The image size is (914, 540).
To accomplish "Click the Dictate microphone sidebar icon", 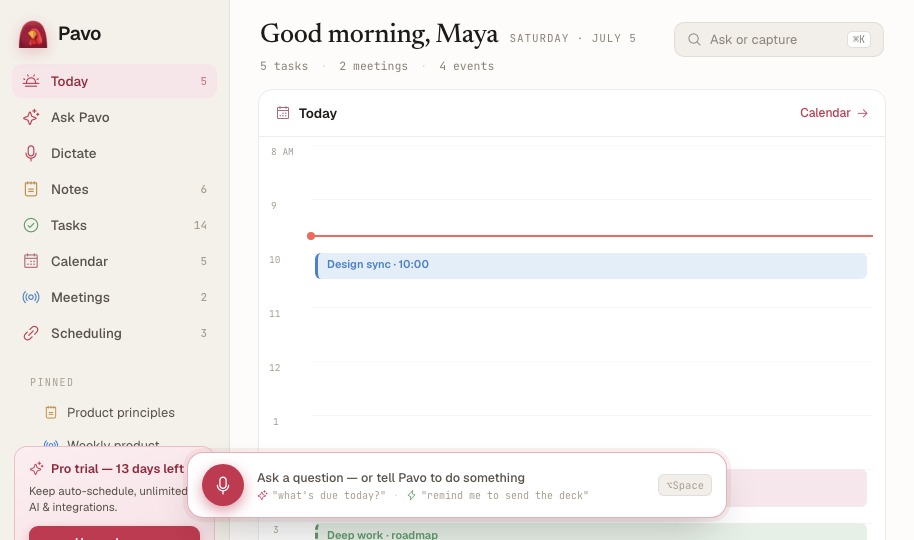I will (x=31, y=153).
